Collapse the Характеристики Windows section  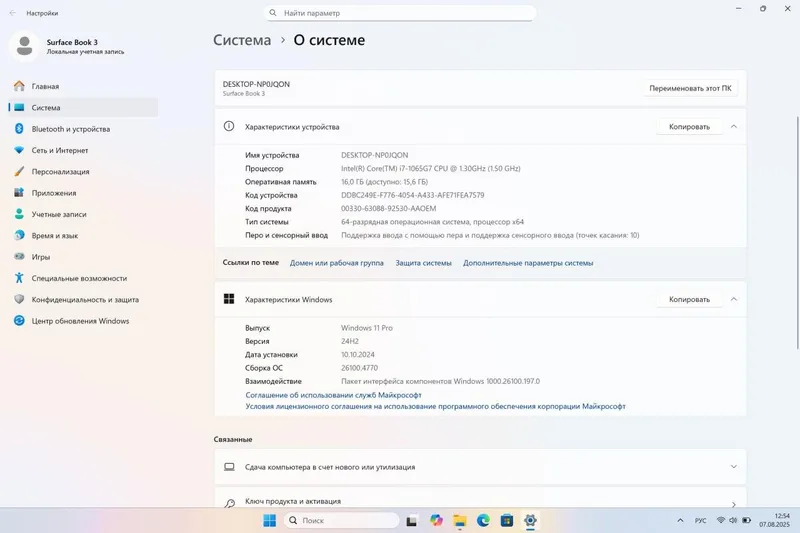tap(734, 299)
